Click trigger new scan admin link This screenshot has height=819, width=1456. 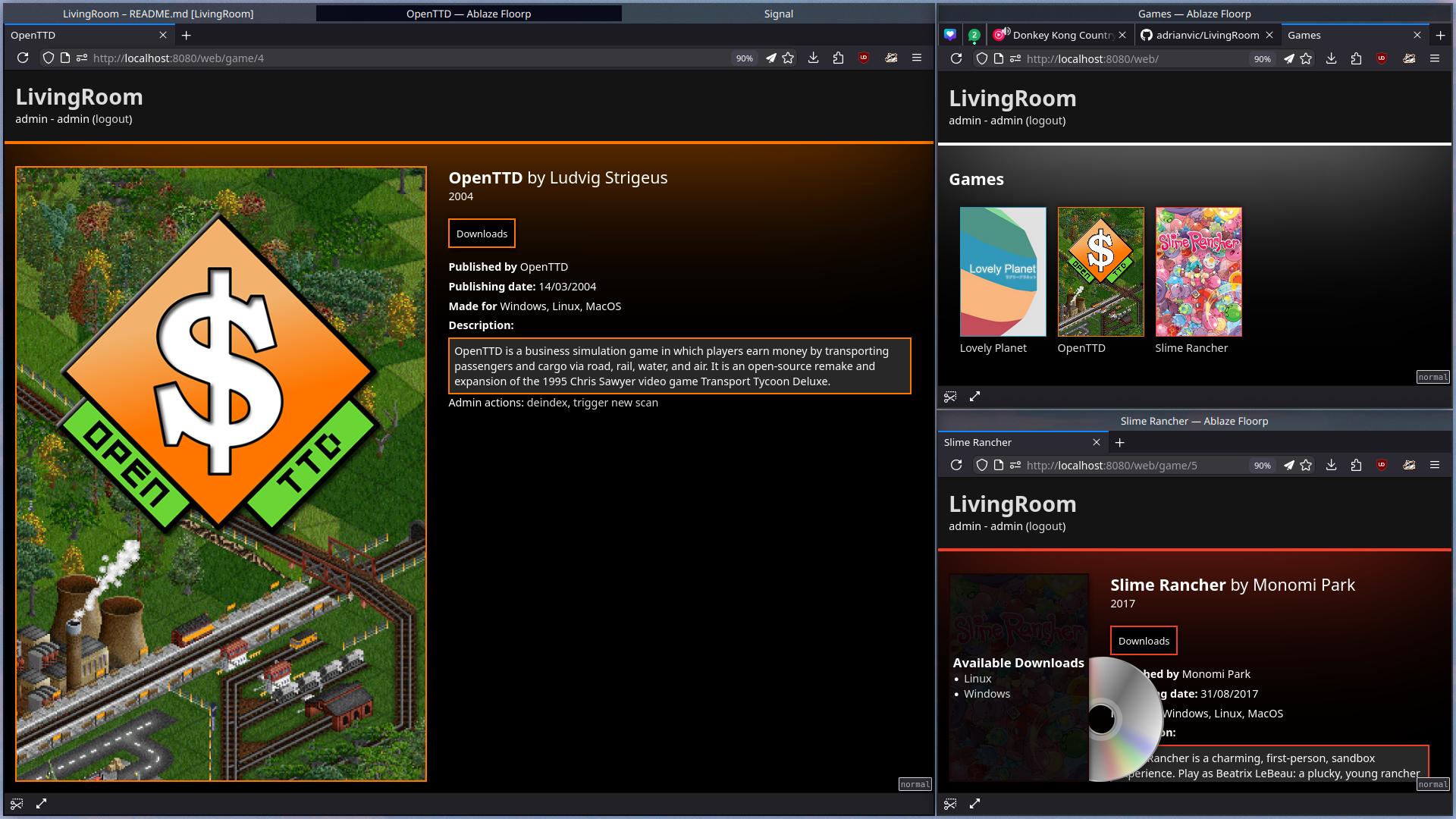616,403
